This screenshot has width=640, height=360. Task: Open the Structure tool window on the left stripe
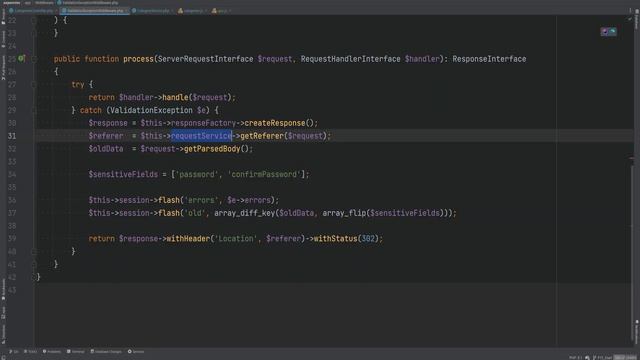(x=3, y=334)
